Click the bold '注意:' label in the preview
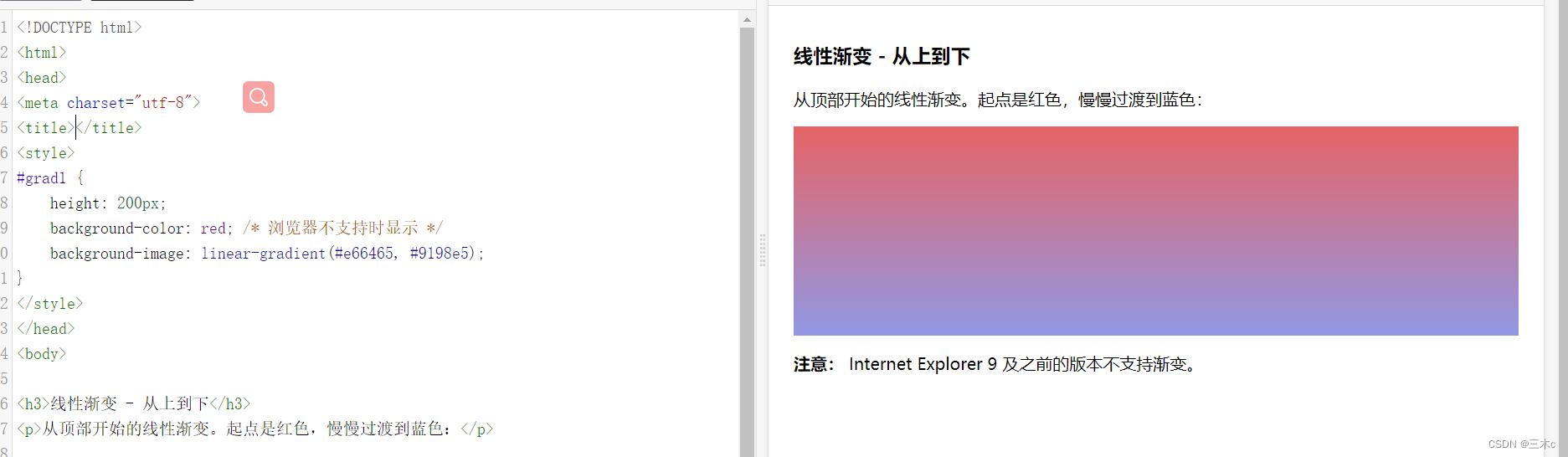The image size is (1568, 457). [x=814, y=364]
